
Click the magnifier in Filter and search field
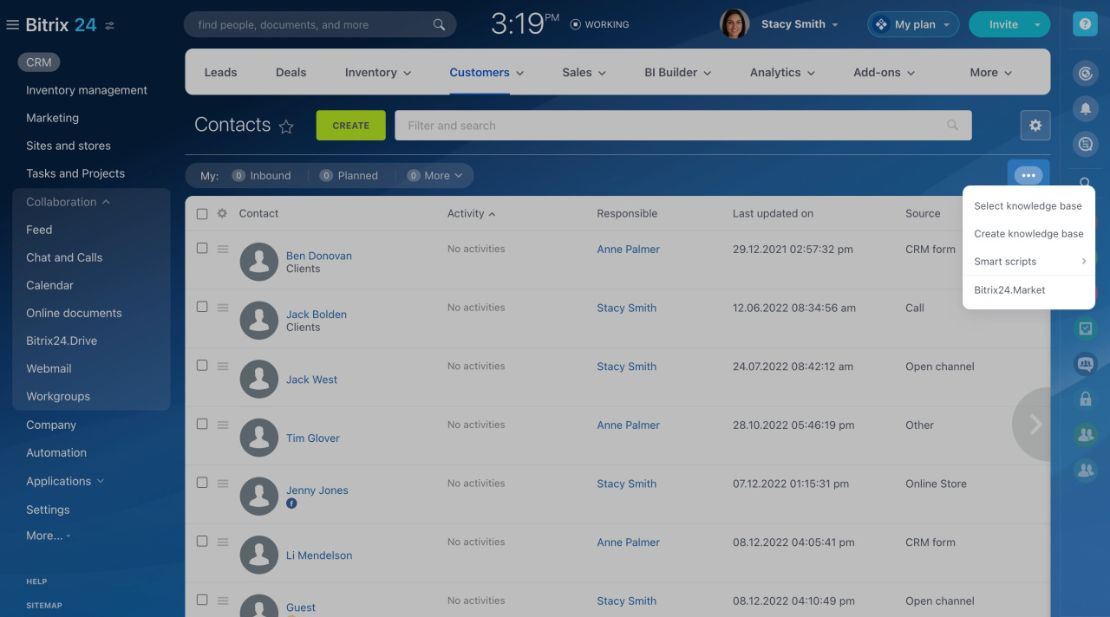pos(952,125)
